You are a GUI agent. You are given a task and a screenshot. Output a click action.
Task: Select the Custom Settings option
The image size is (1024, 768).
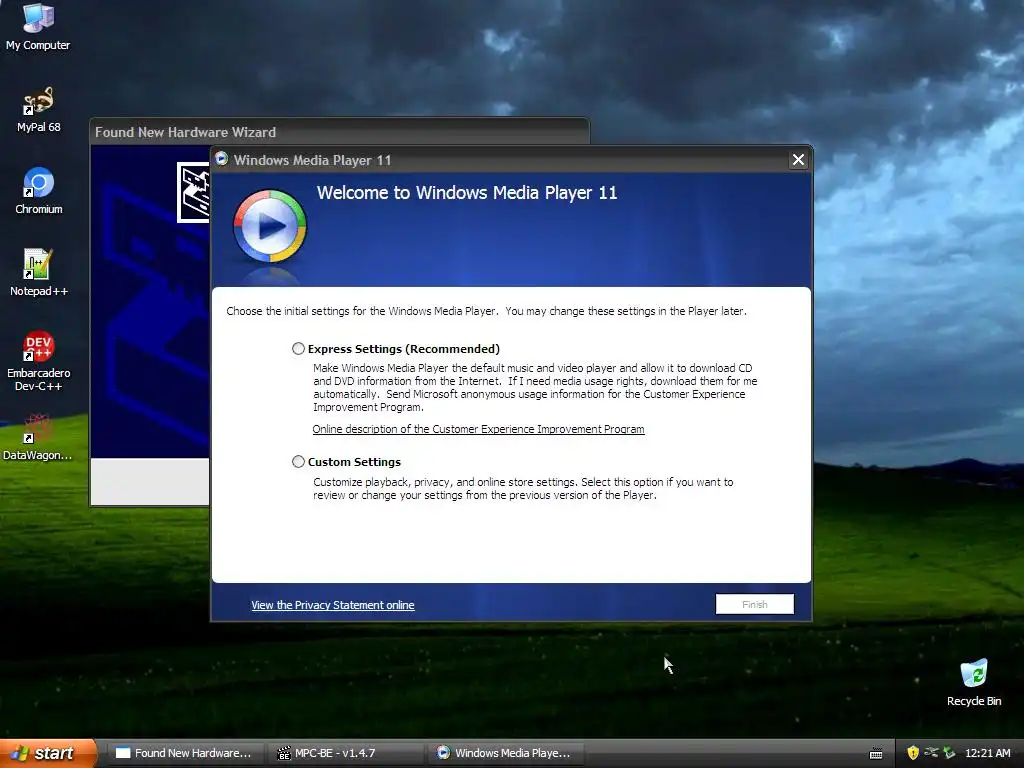click(298, 462)
